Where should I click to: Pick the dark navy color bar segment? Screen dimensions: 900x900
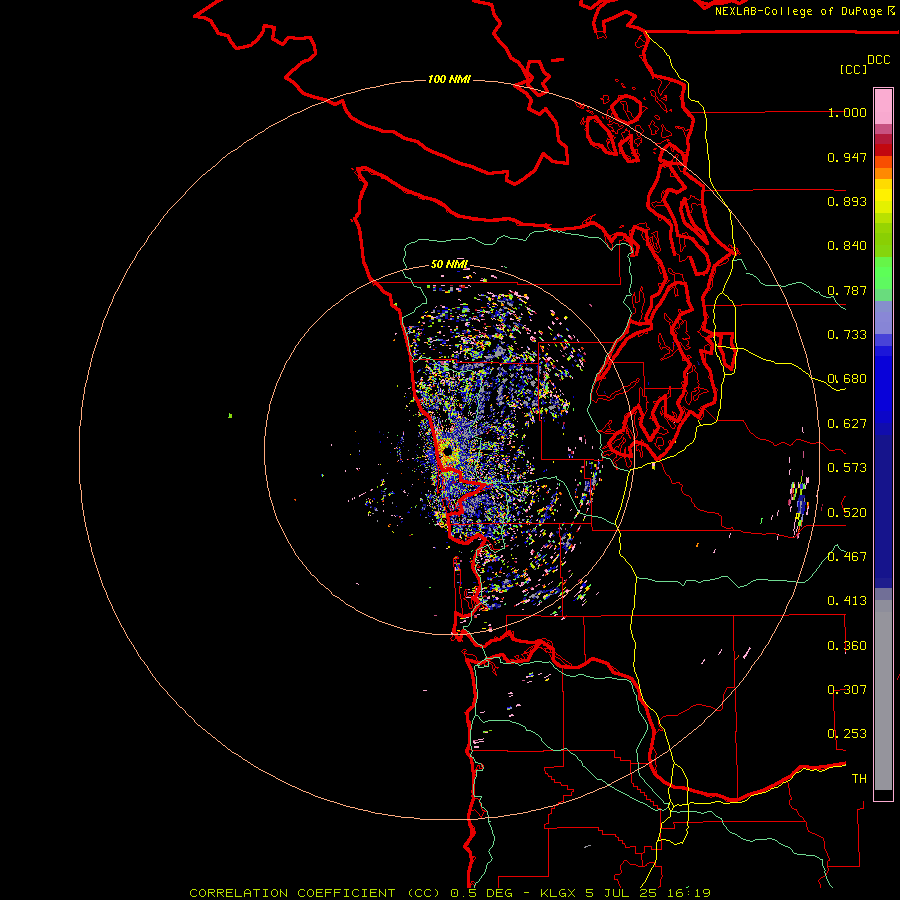pos(883,511)
